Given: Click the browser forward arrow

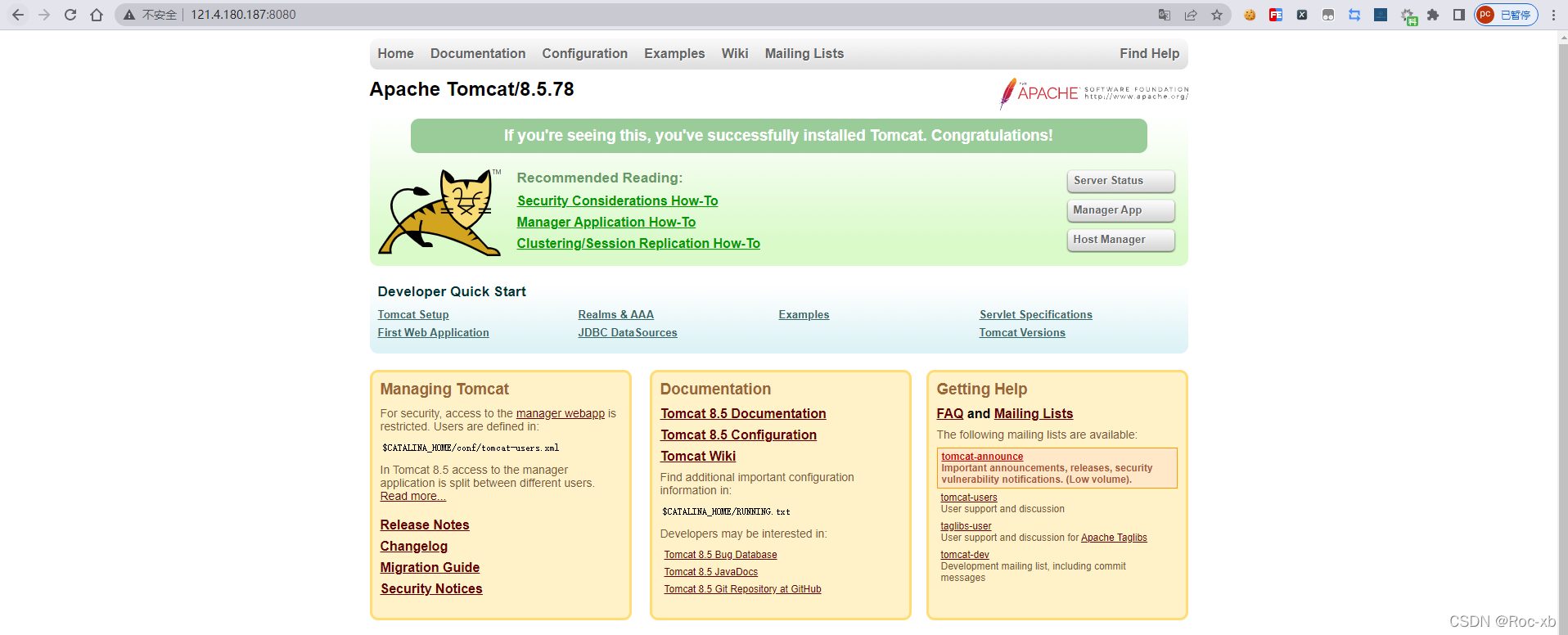Looking at the screenshot, I should [x=44, y=15].
